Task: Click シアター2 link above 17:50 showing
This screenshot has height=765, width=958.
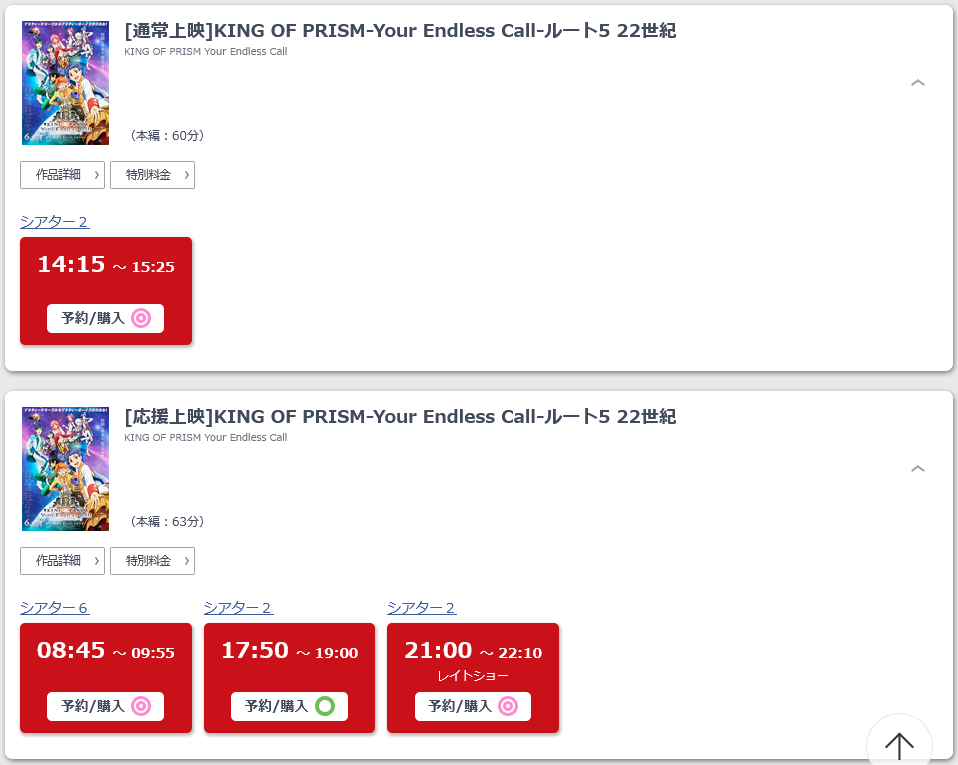Action: tap(238, 608)
